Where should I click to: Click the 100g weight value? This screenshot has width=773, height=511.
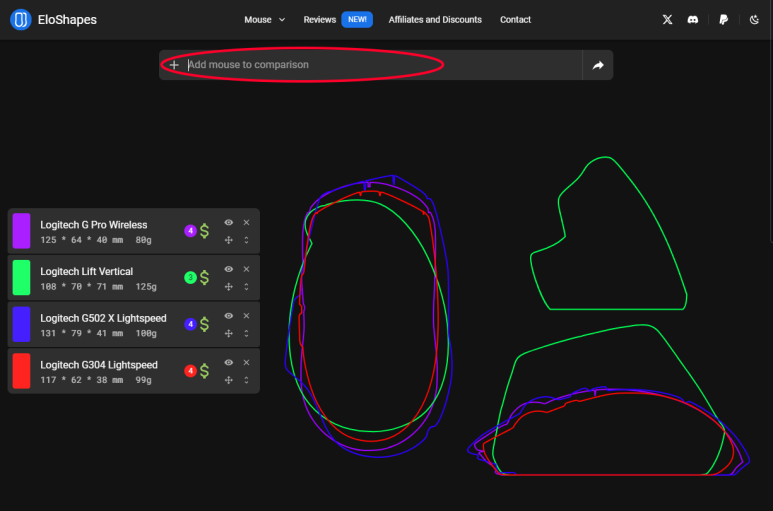(146, 334)
